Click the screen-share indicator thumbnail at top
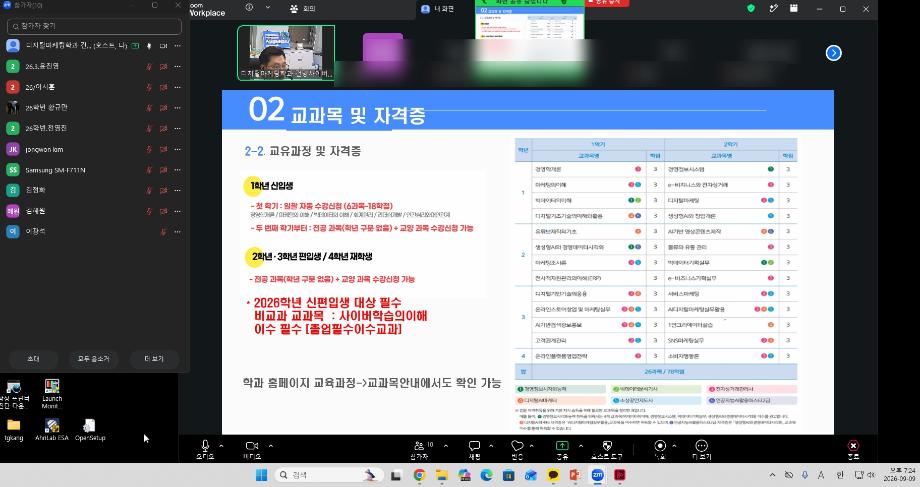Image resolution: width=920 pixels, height=487 pixels. (529, 22)
